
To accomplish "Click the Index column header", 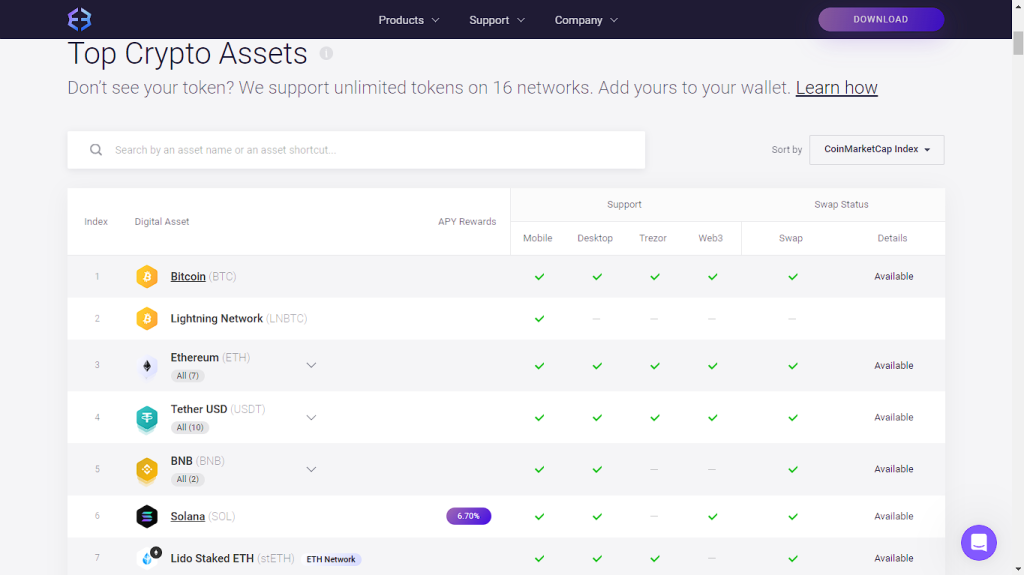I will [96, 222].
